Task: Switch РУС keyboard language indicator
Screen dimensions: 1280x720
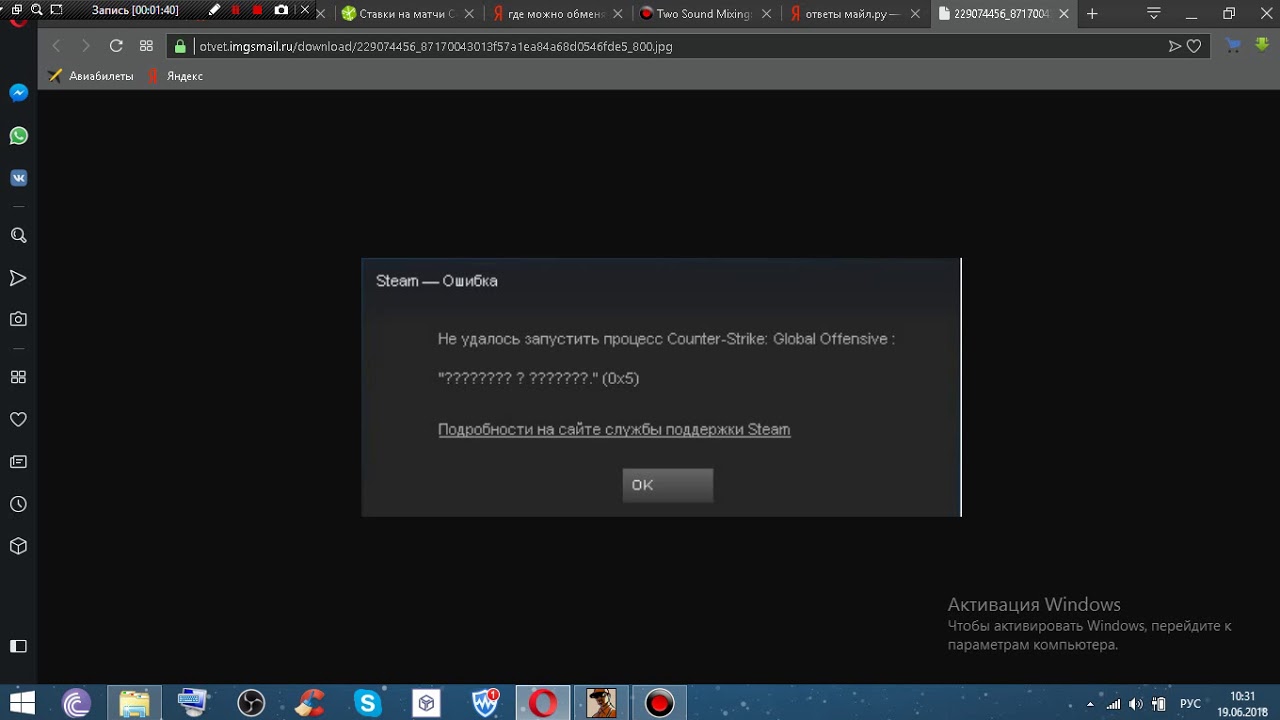Action: 1190,704
